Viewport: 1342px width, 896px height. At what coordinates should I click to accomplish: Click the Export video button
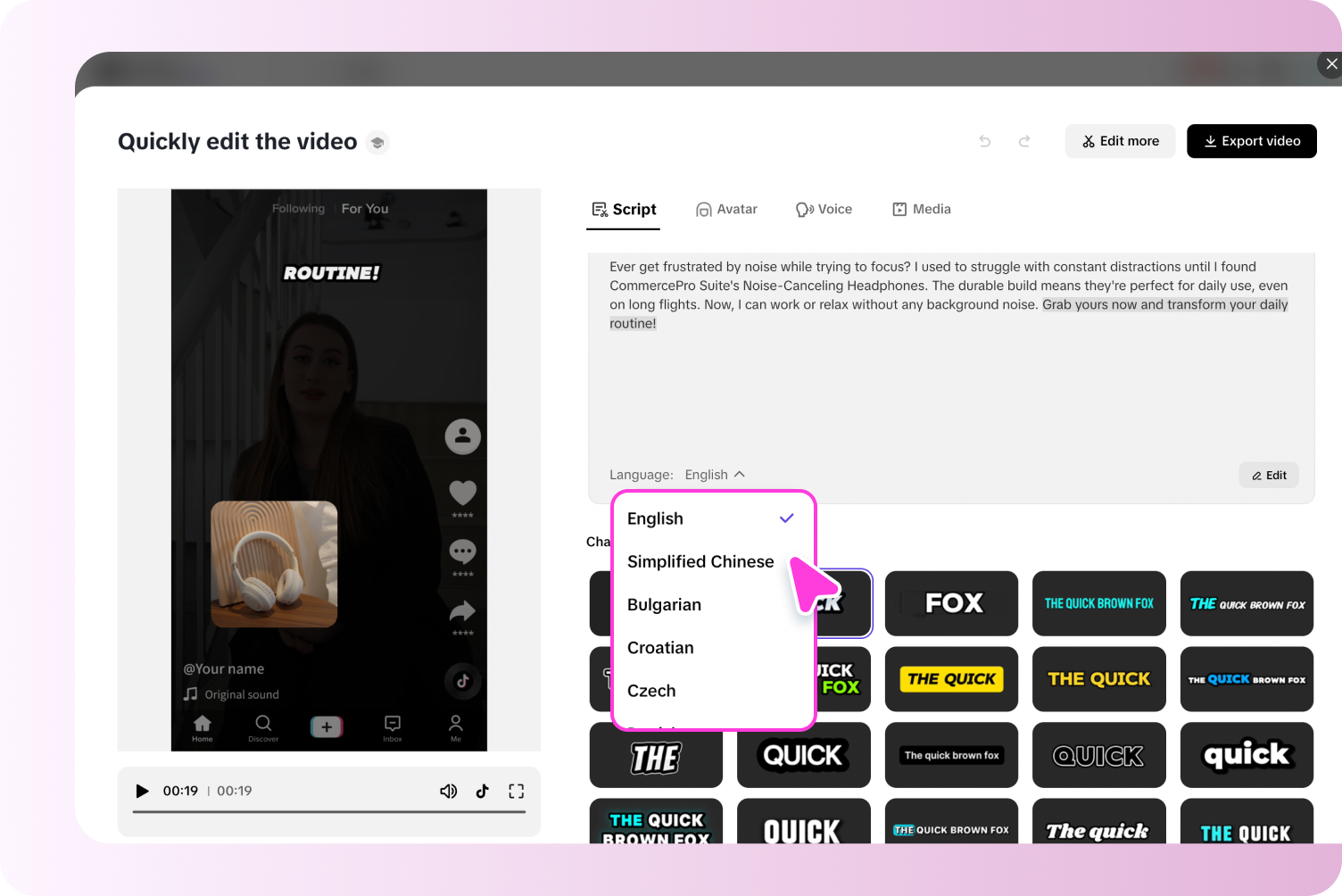[x=1252, y=141]
